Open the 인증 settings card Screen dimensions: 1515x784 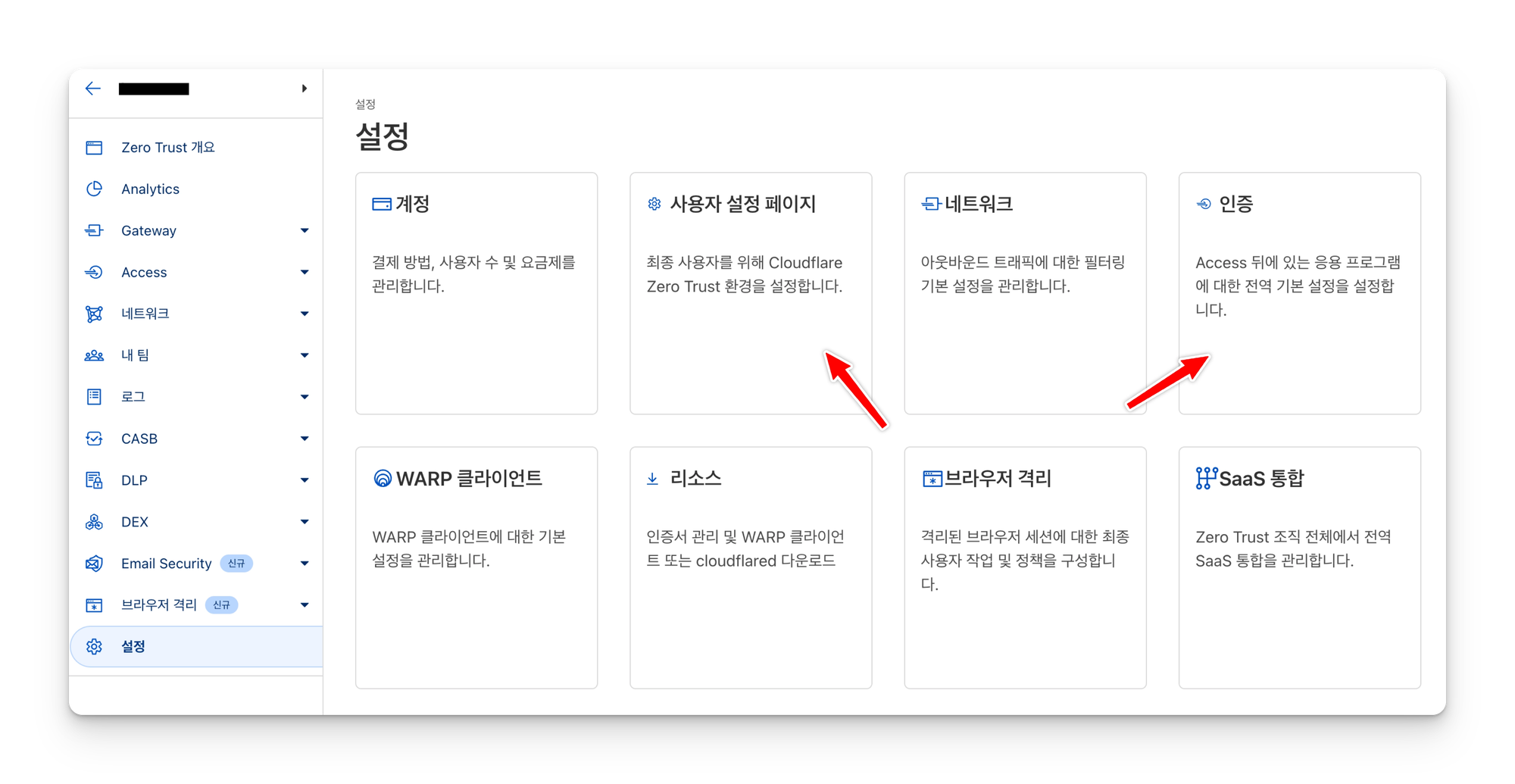[1299, 293]
